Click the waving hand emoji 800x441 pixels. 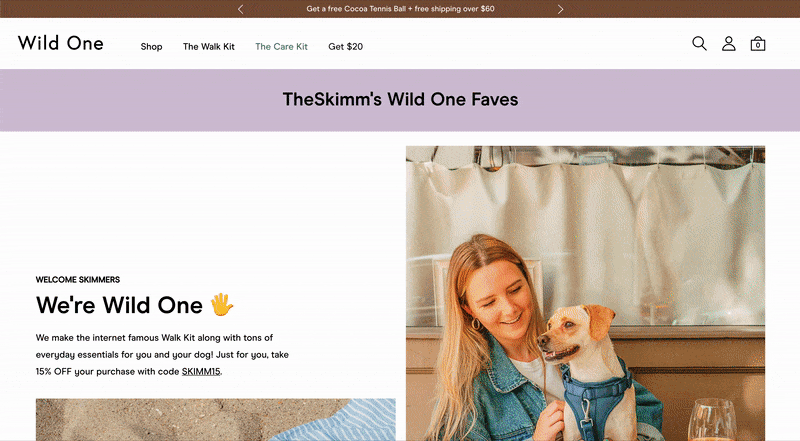(x=222, y=305)
